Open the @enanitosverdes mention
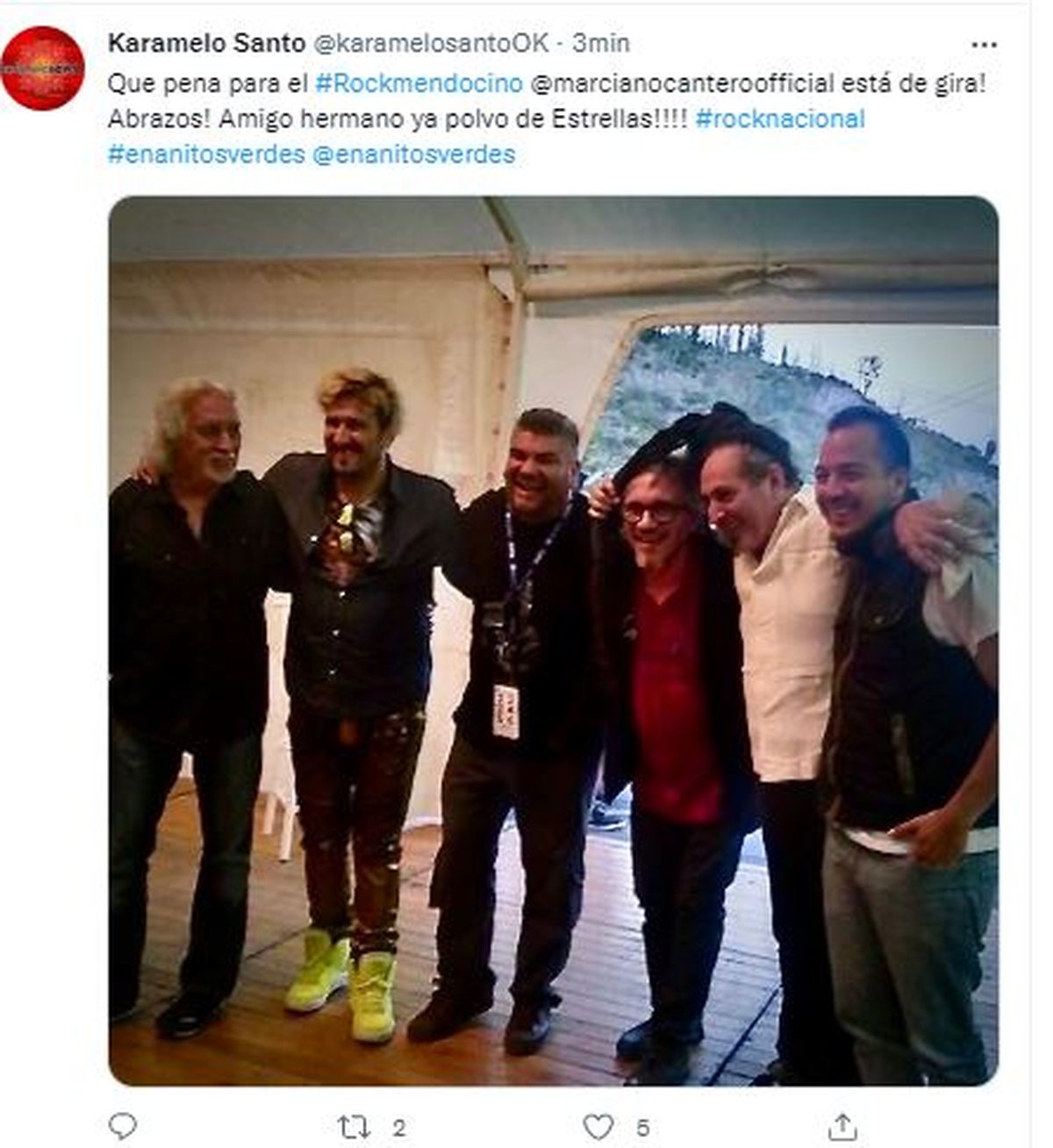The height and width of the screenshot is (1148, 1053). 413,154
